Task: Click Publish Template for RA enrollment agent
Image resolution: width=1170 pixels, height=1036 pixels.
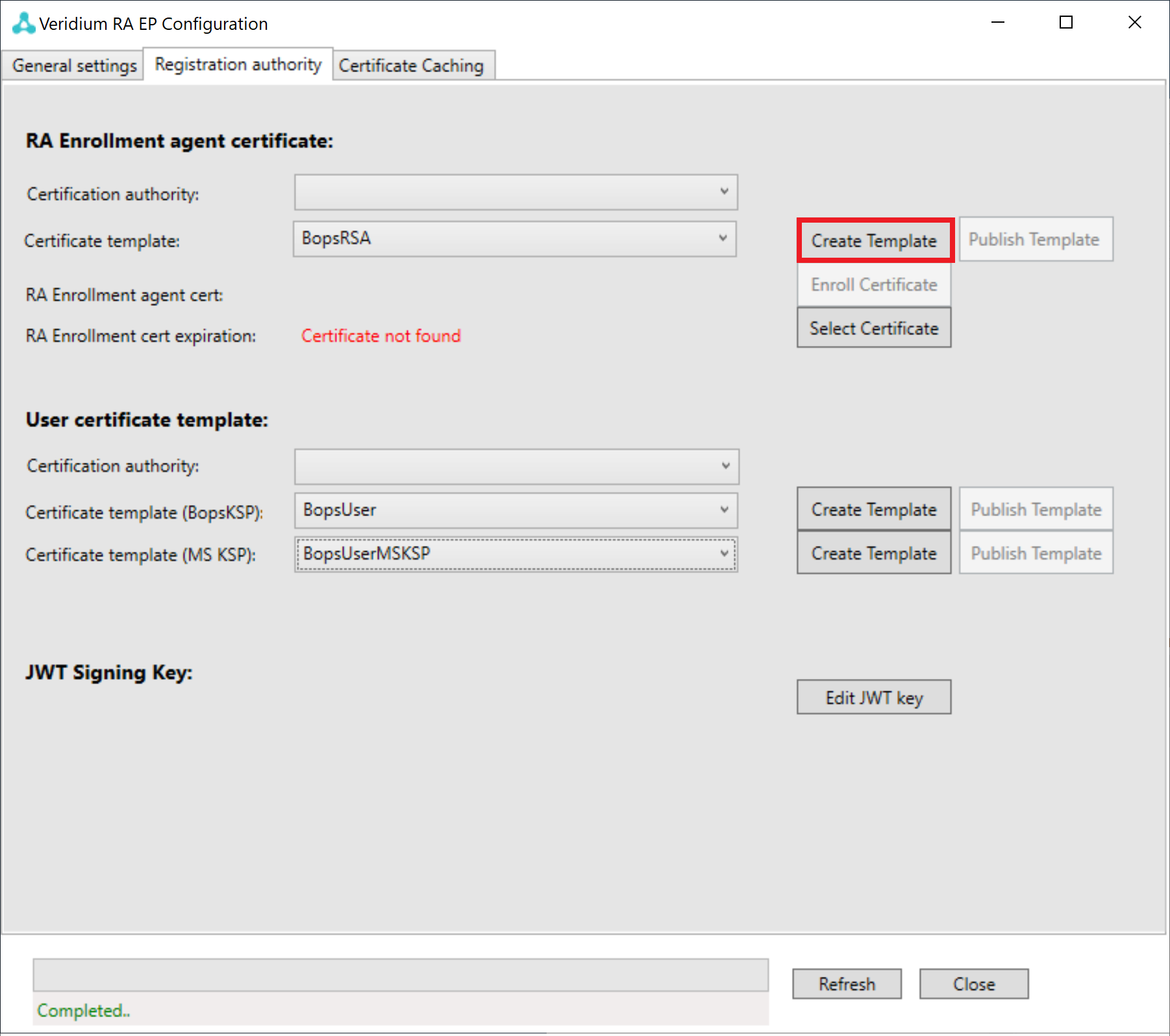Action: pos(1035,240)
